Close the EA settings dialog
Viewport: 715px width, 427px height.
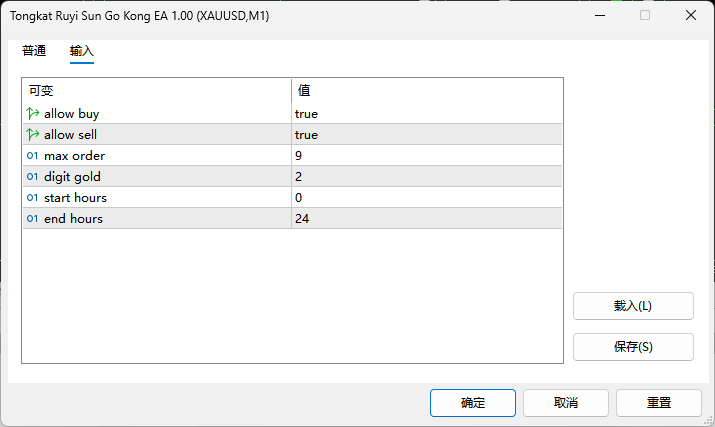point(691,16)
